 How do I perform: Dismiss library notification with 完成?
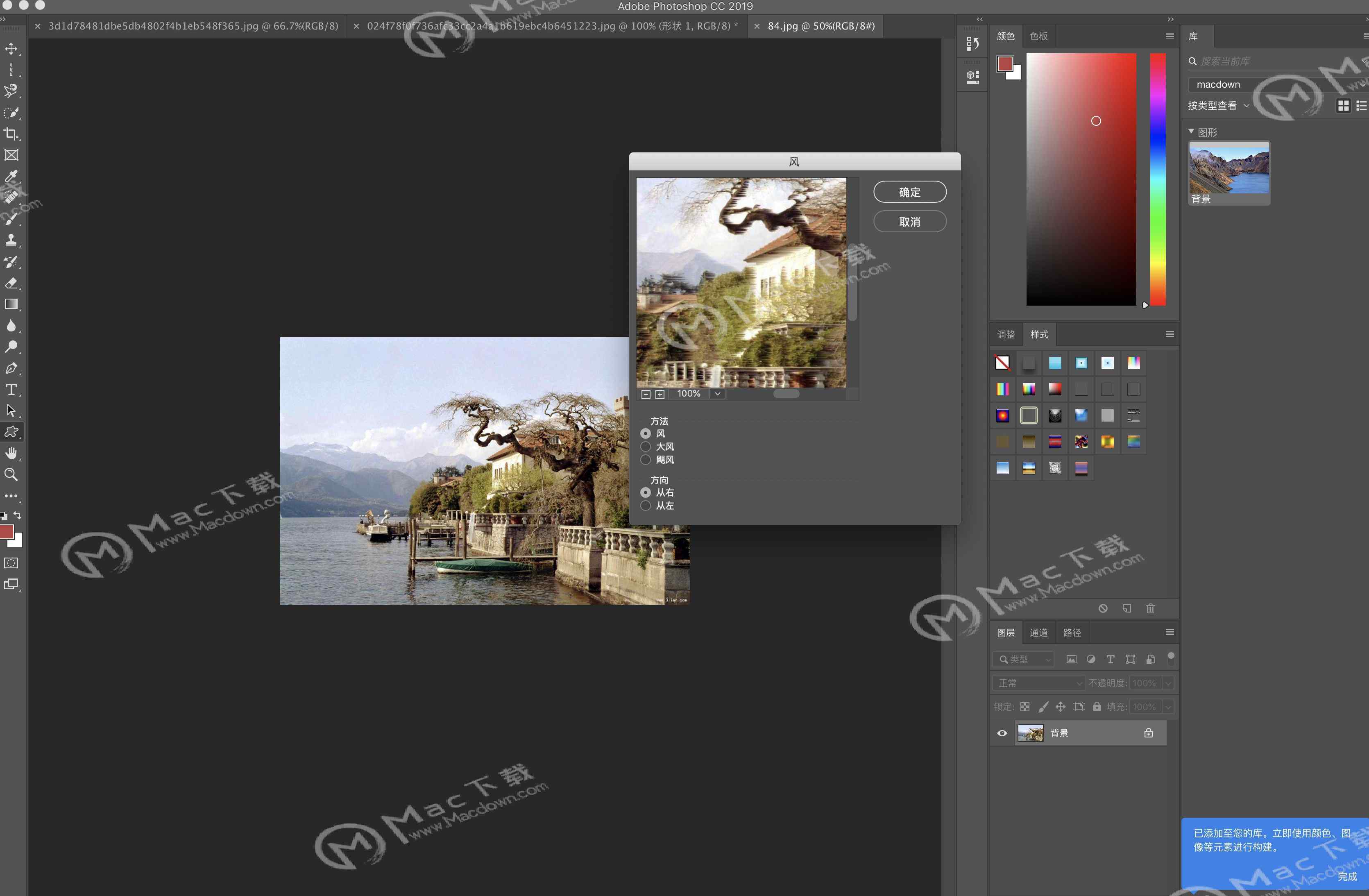[1348, 876]
